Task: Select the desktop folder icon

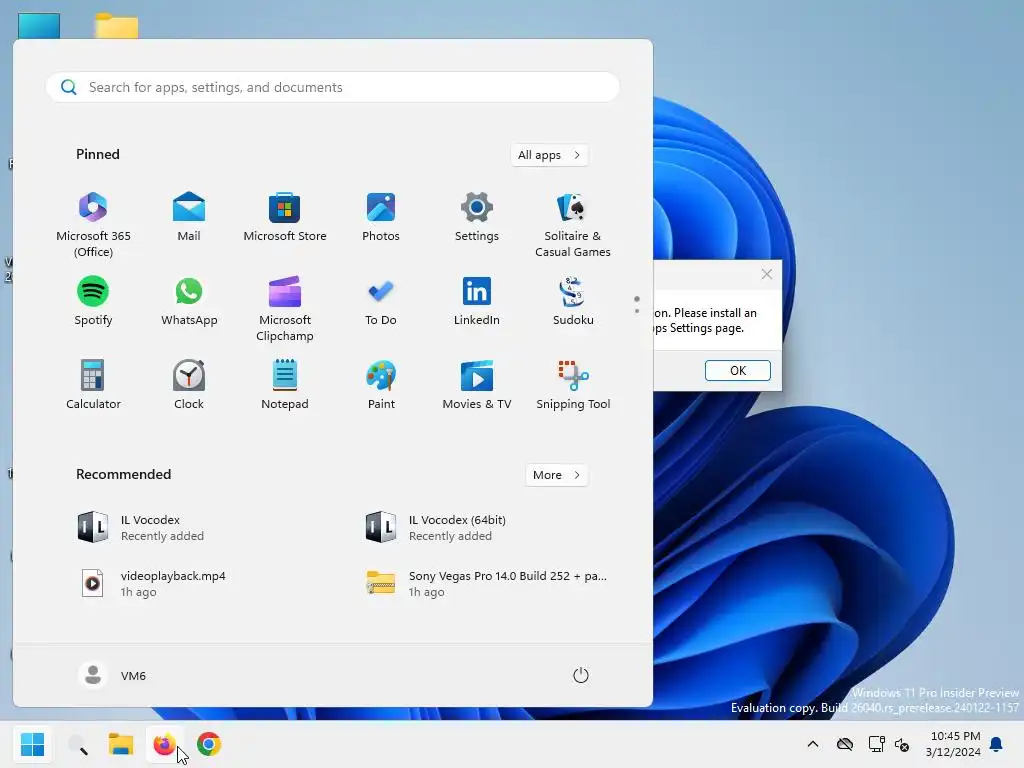Action: tap(116, 26)
